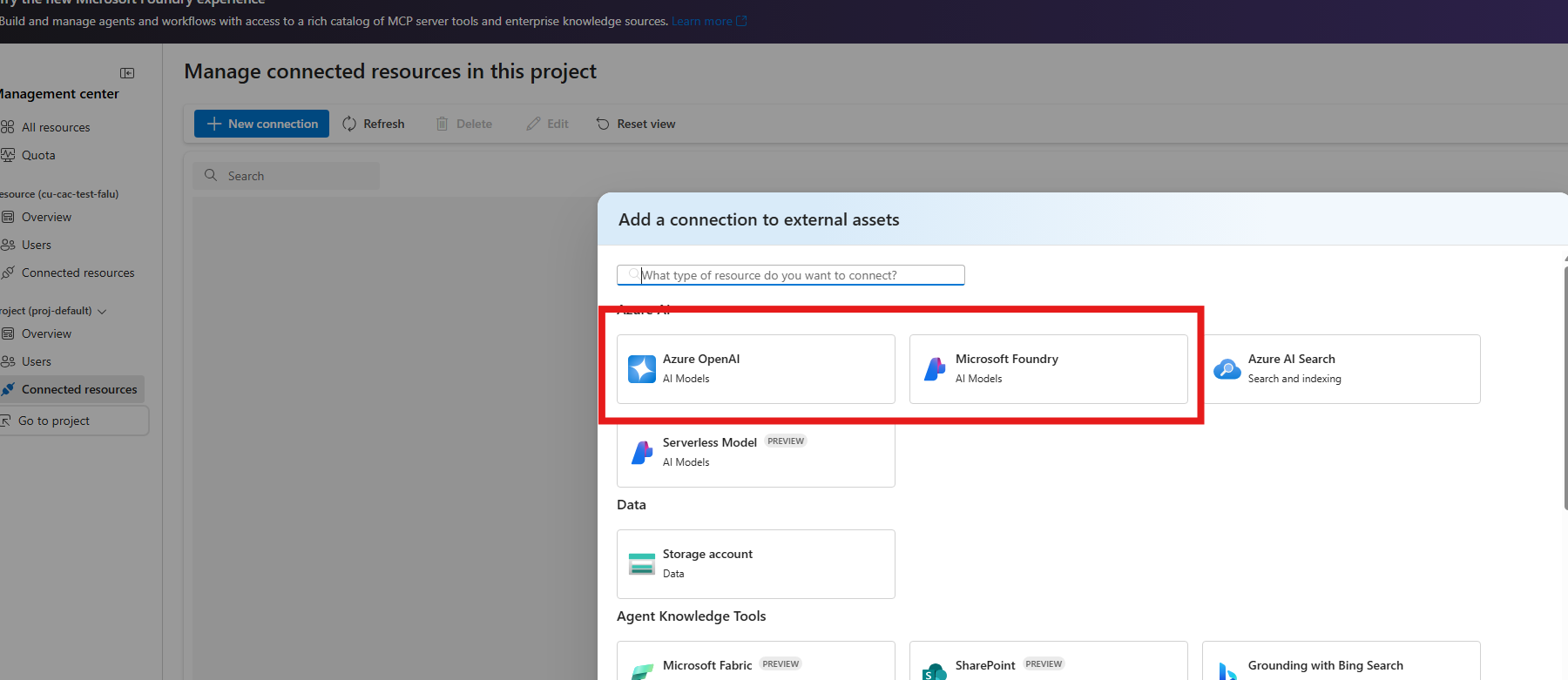Click the New connection button
The height and width of the screenshot is (680, 1568).
(261, 124)
